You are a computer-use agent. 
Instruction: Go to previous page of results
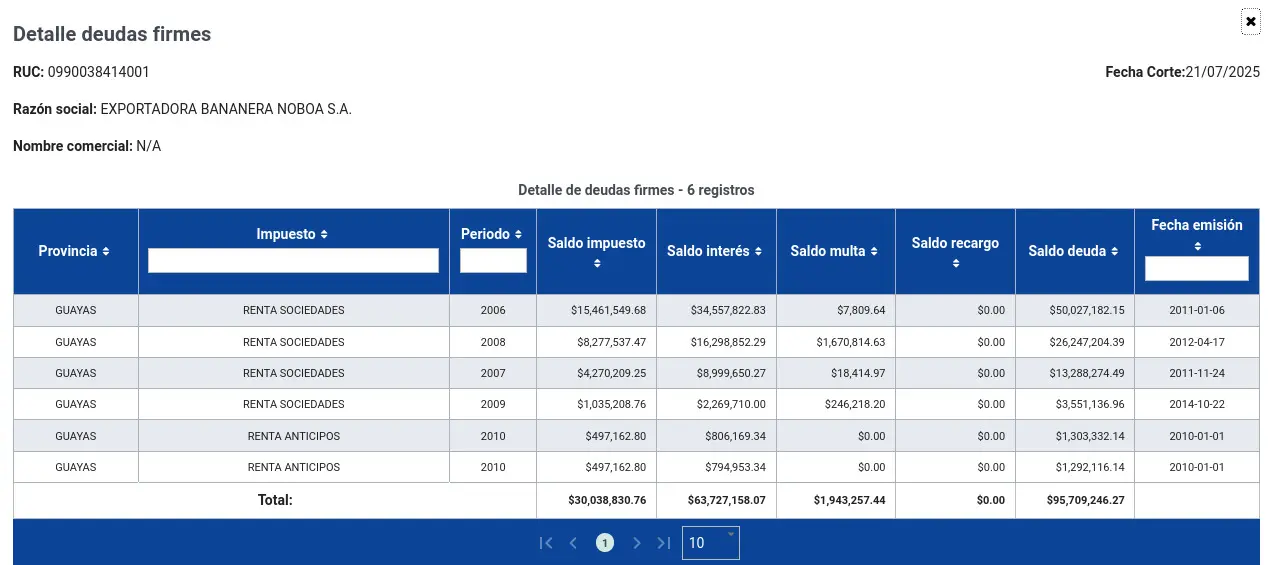(x=573, y=543)
